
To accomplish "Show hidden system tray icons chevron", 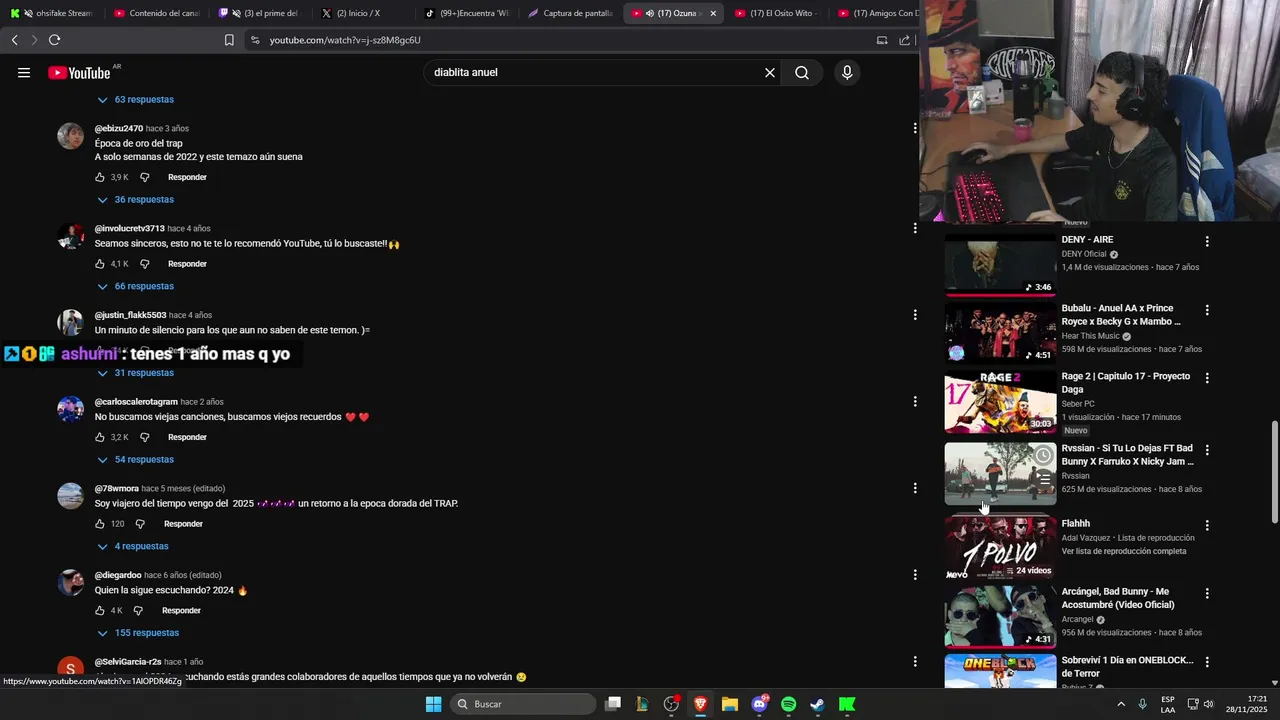I will (x=1120, y=704).
